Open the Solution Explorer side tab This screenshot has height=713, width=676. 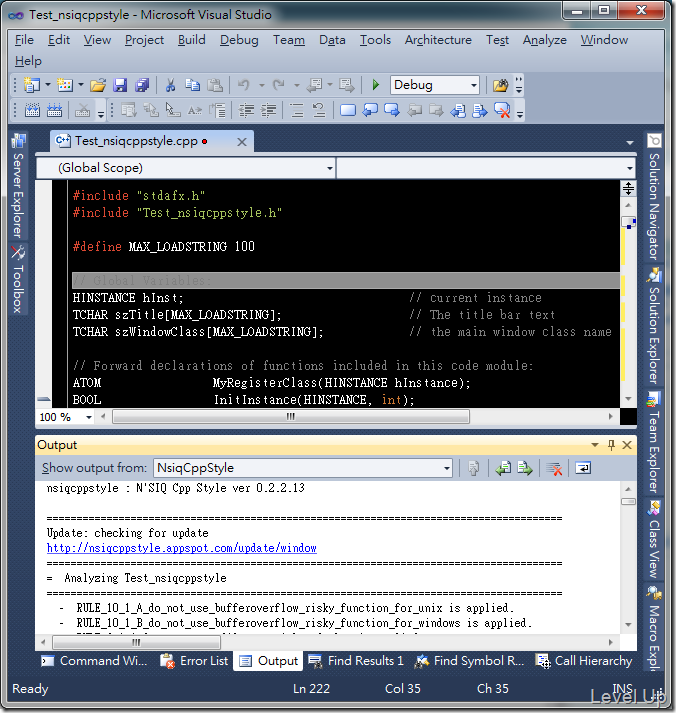pos(654,326)
